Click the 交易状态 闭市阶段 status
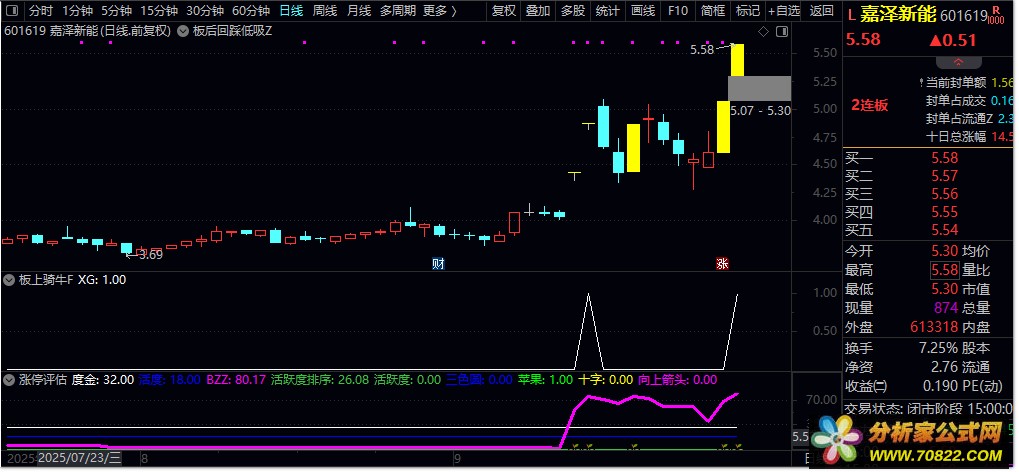The width and height of the screenshot is (1019, 472). pos(929,409)
